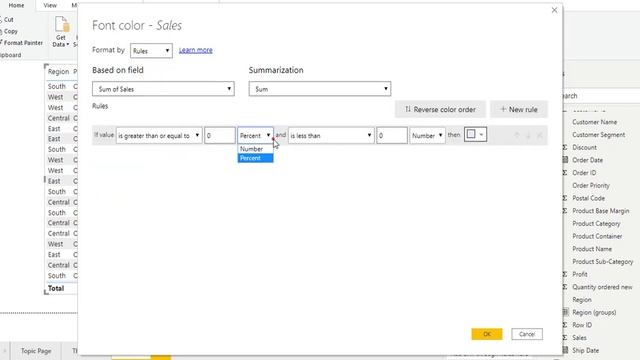Select the Ship Date field
This screenshot has width=640, height=360.
point(585,350)
